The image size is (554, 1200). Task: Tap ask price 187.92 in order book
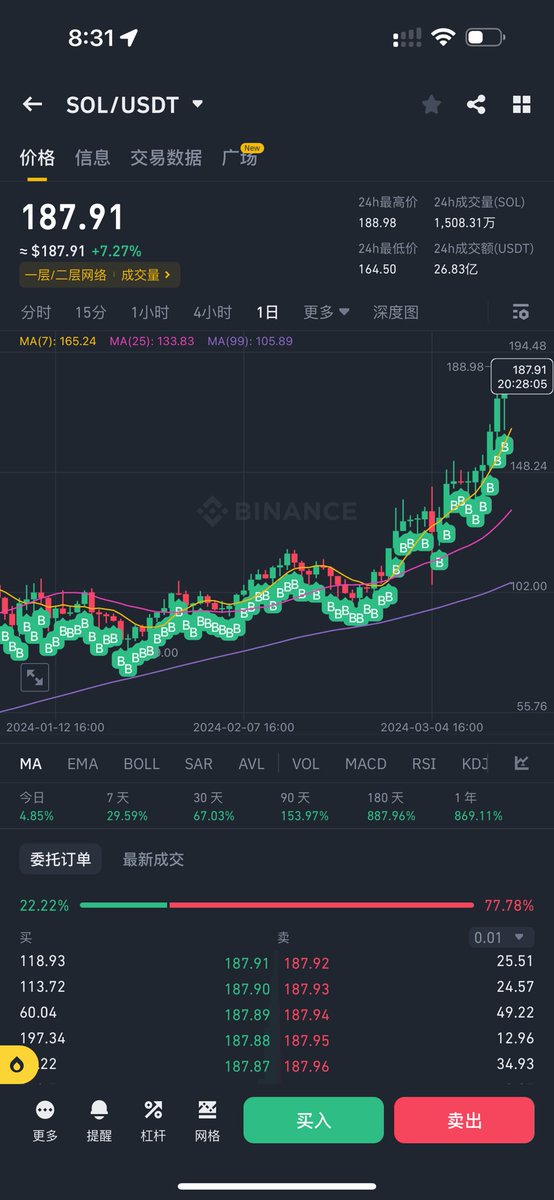(x=306, y=963)
